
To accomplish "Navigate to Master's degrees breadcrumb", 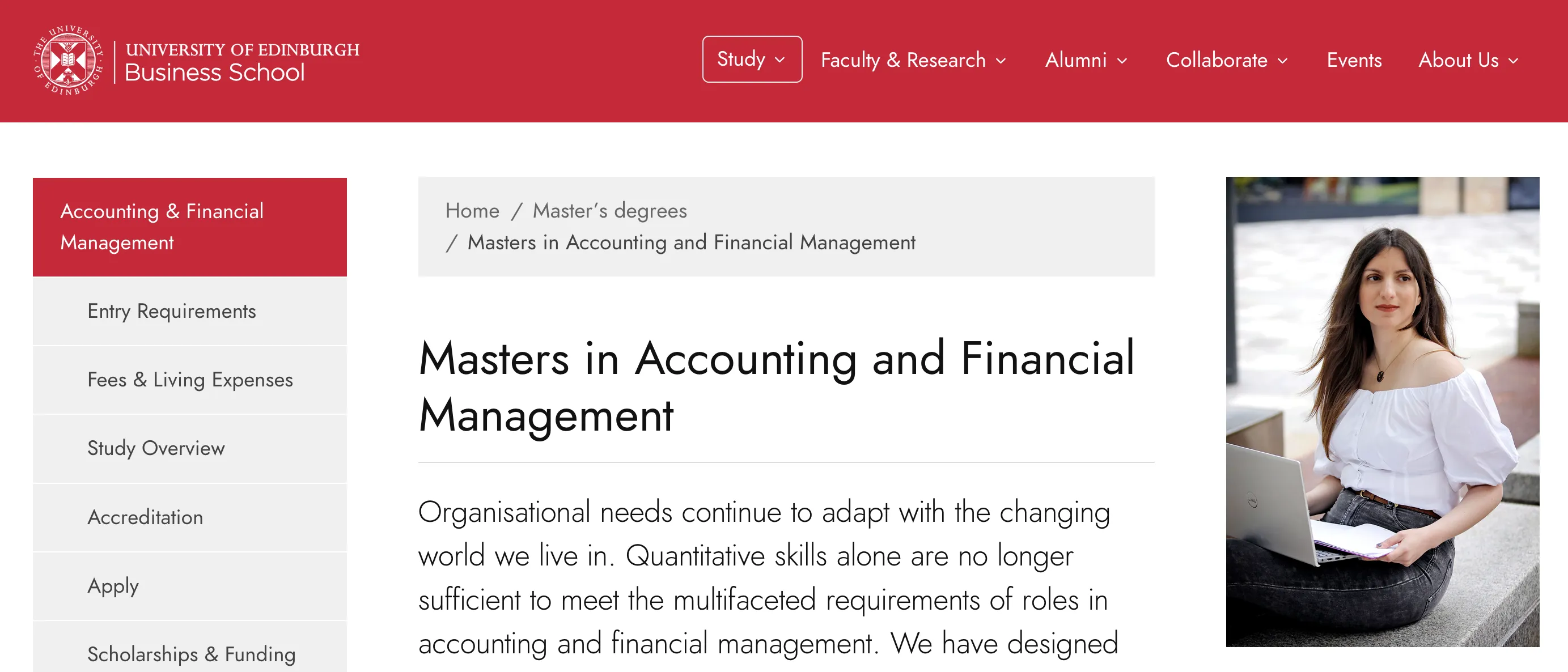I will 609,211.
